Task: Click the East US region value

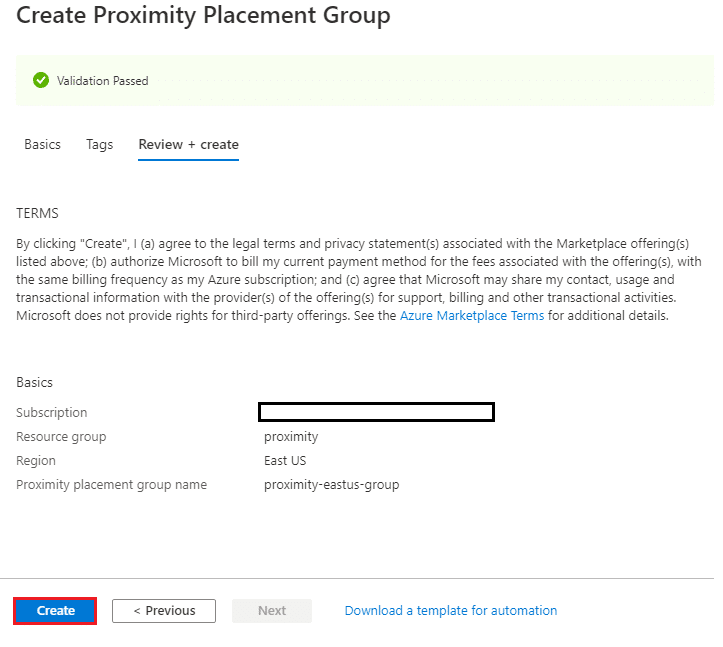Action: pyautogui.click(x=285, y=460)
